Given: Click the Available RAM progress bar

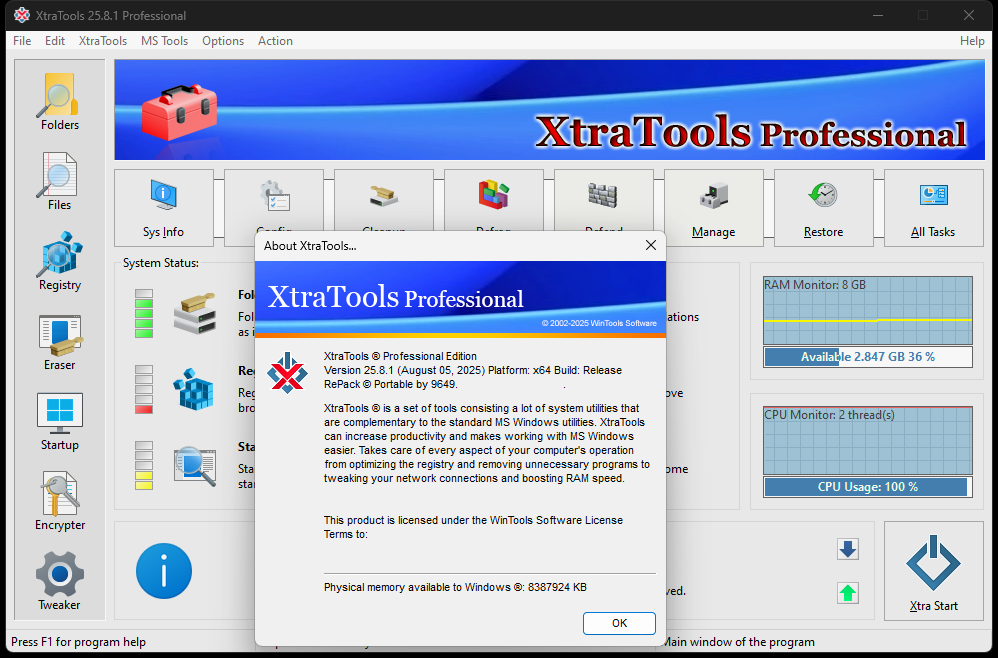Looking at the screenshot, I should [x=868, y=357].
